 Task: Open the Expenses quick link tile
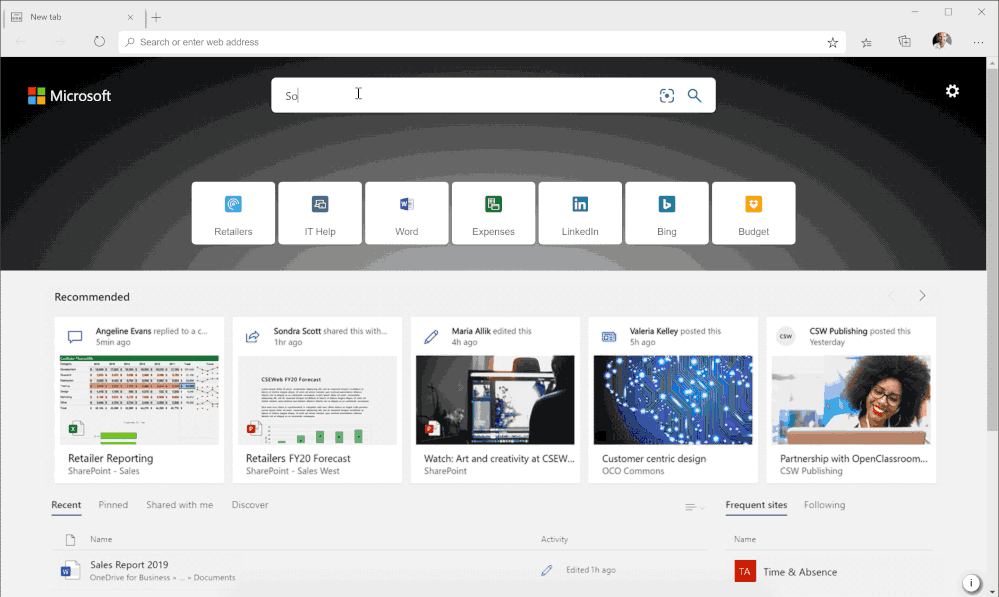pos(493,213)
